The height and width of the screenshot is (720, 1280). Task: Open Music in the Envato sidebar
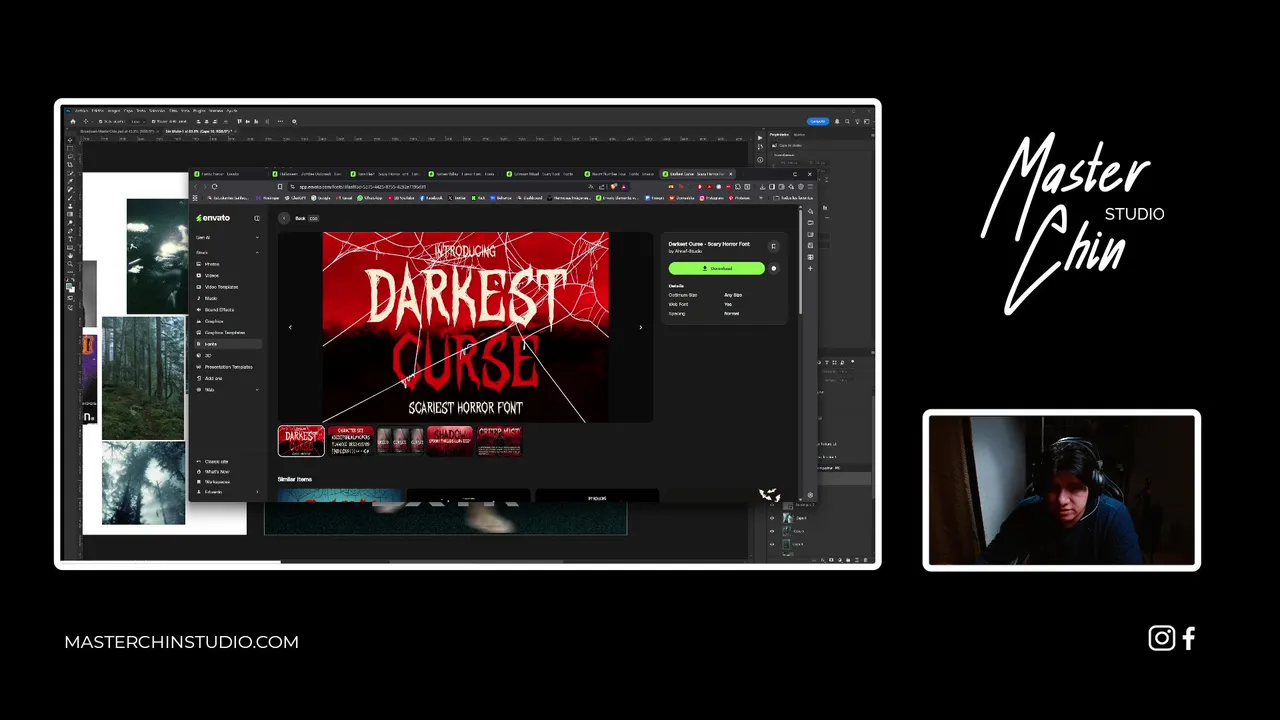(228, 298)
